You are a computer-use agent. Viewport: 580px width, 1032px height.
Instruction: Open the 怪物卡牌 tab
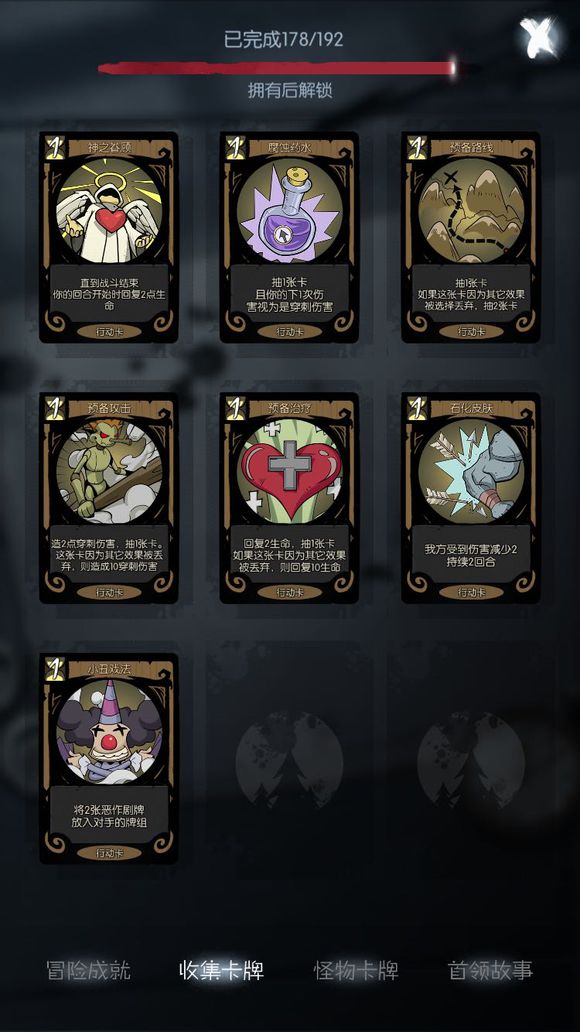(356, 970)
